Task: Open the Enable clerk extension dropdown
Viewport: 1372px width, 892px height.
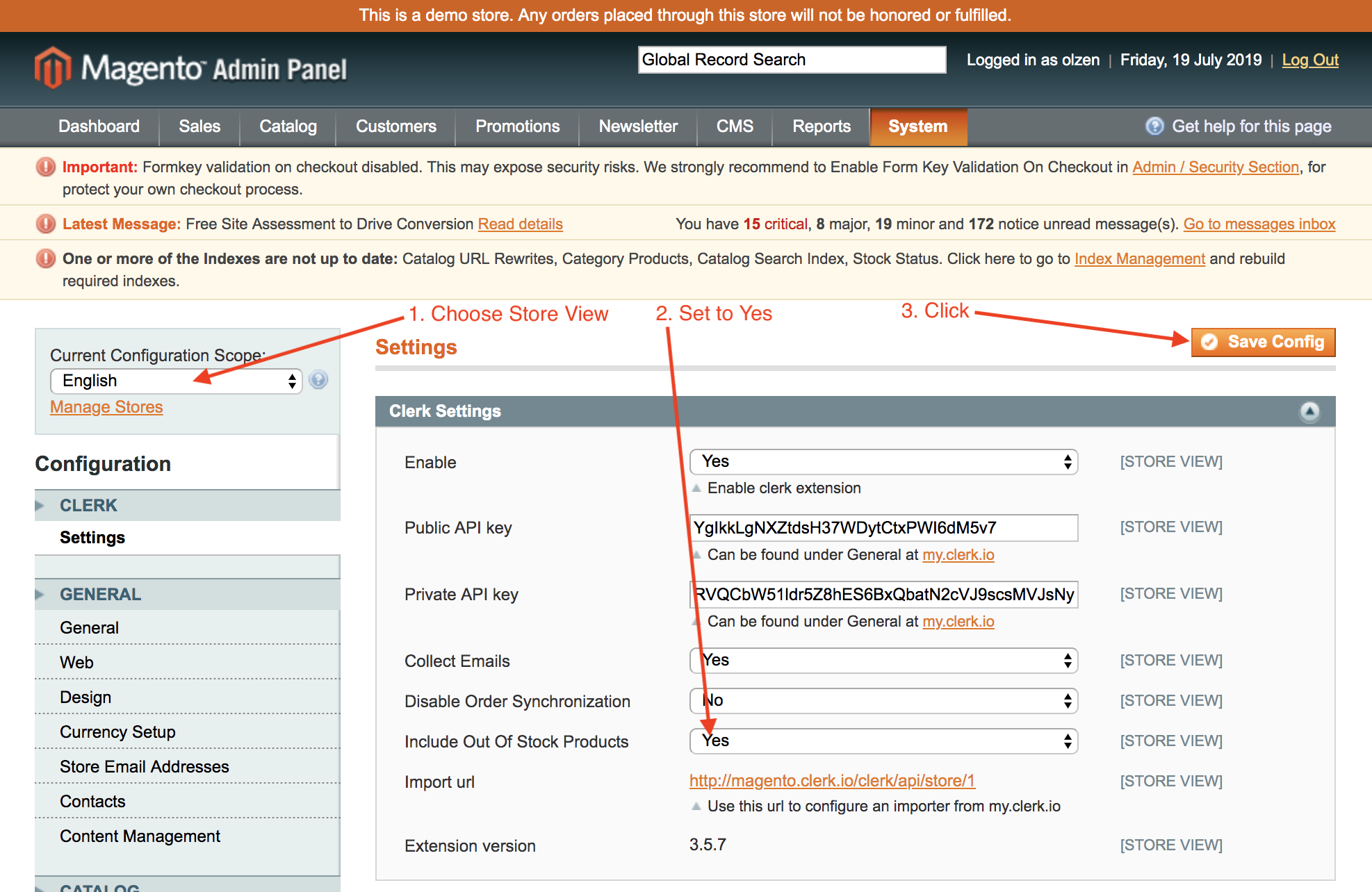Action: (883, 462)
